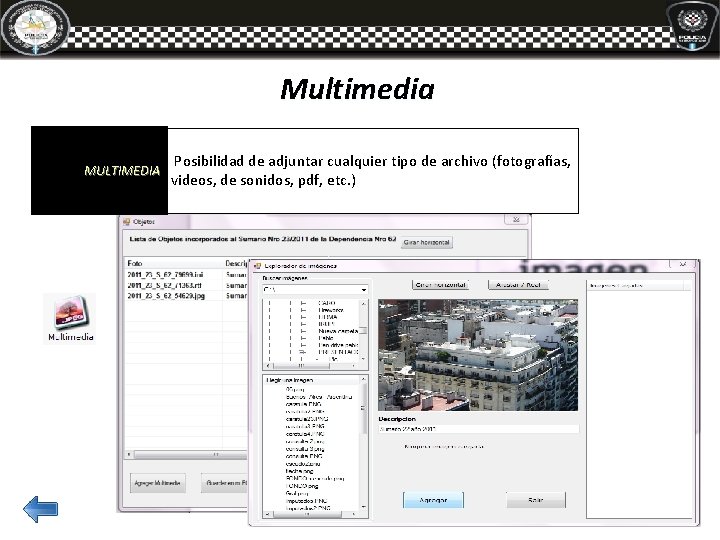Click the Ajustar / Real button

pyautogui.click(x=518, y=285)
